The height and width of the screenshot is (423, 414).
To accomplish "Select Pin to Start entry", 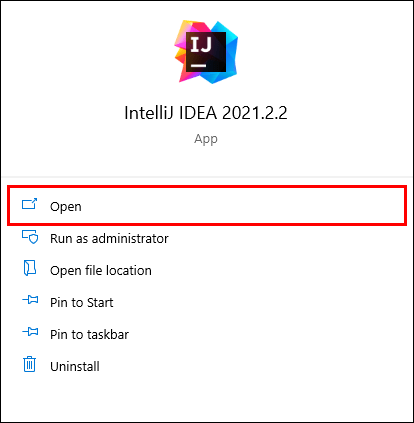I will pyautogui.click(x=82, y=303).
